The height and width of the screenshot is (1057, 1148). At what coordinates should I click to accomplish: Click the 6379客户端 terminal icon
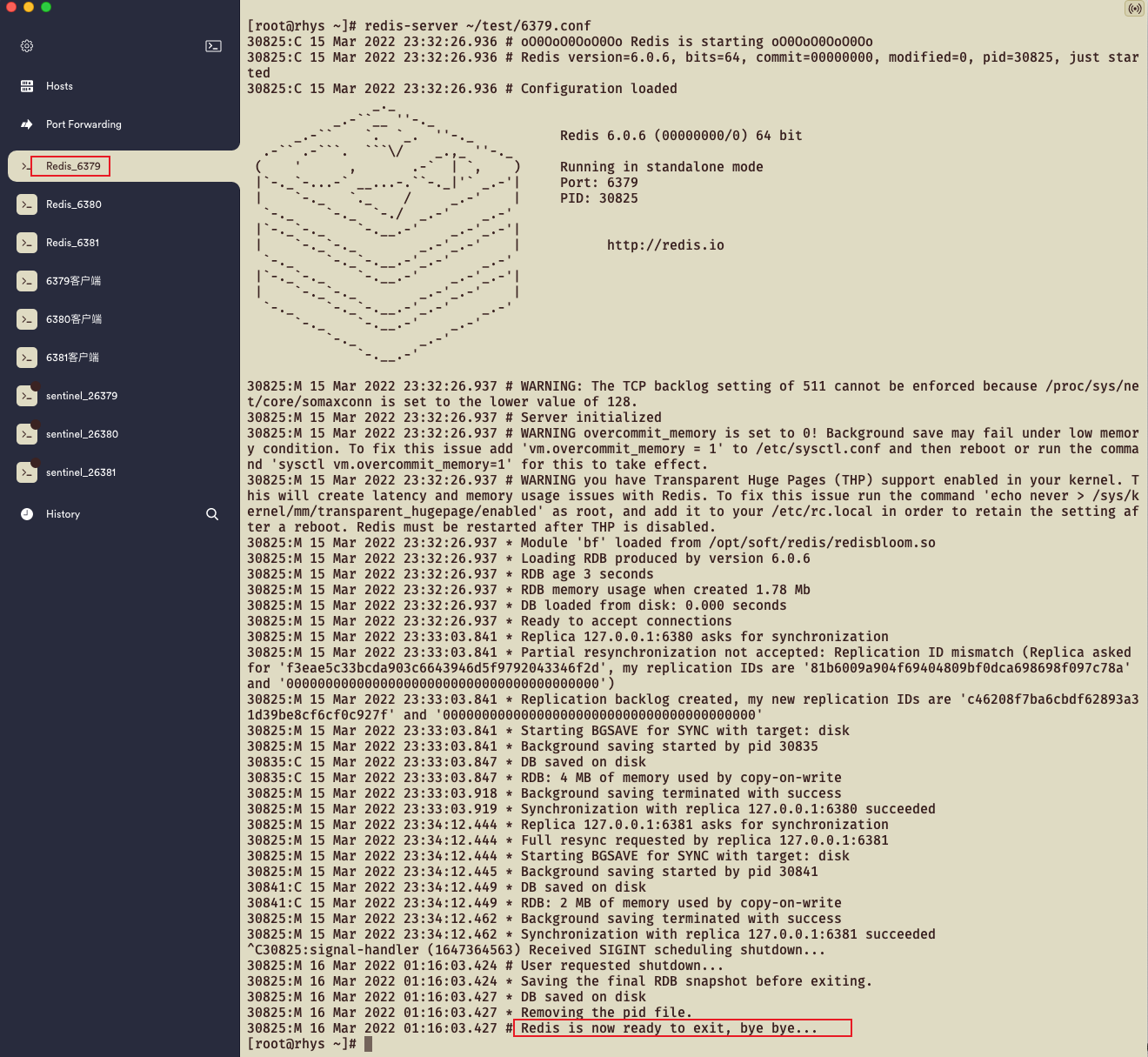27,281
